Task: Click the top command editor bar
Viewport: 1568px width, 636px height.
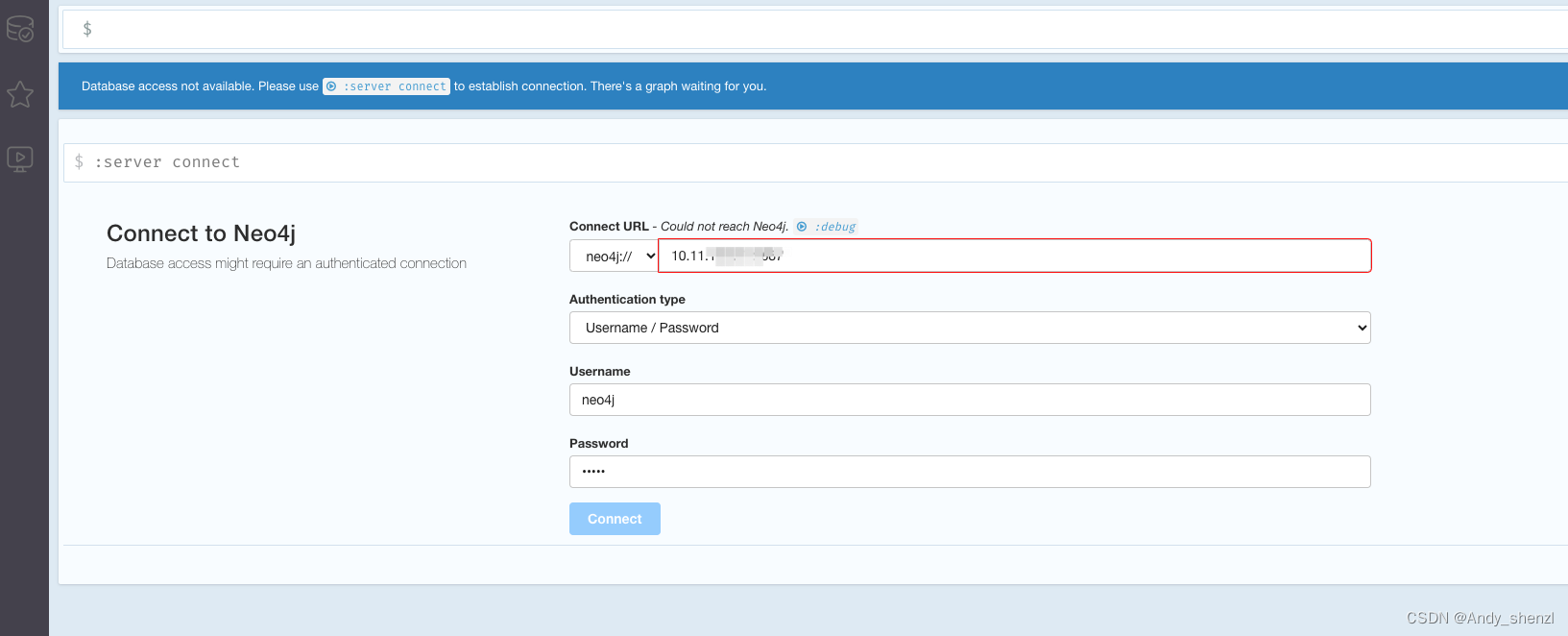Action: coord(816,29)
